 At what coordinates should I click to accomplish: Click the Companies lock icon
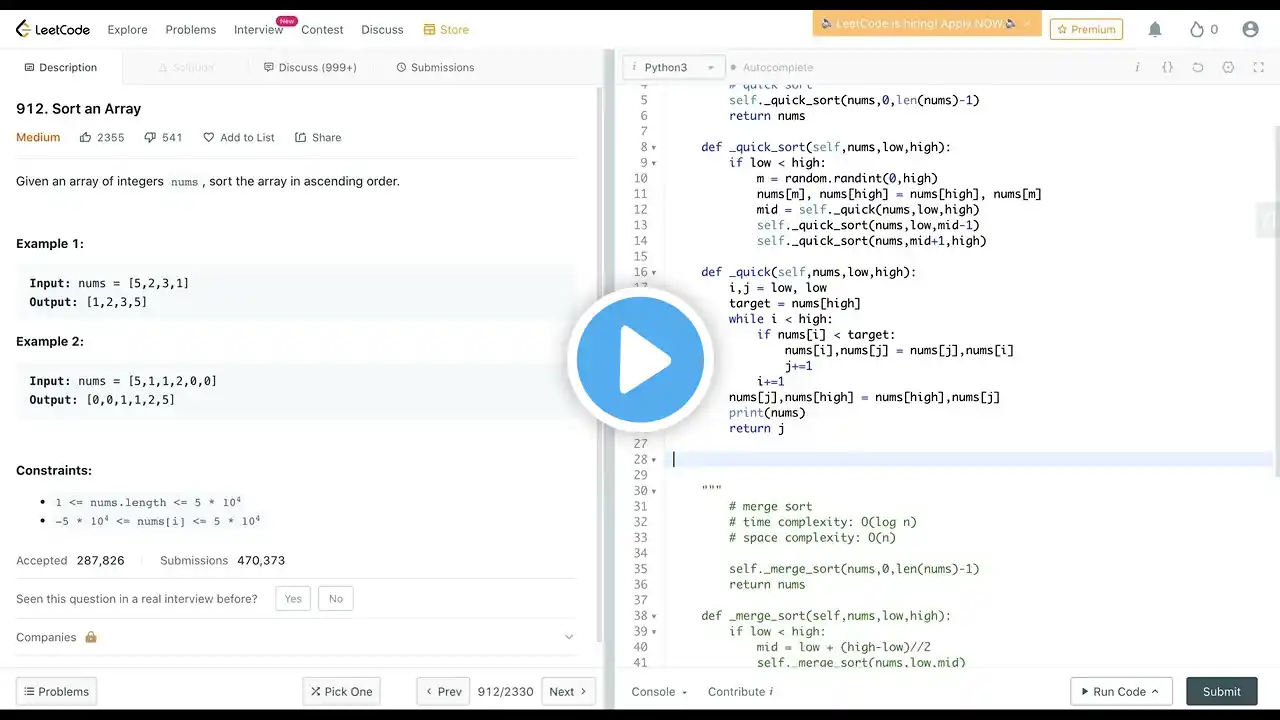click(x=91, y=637)
